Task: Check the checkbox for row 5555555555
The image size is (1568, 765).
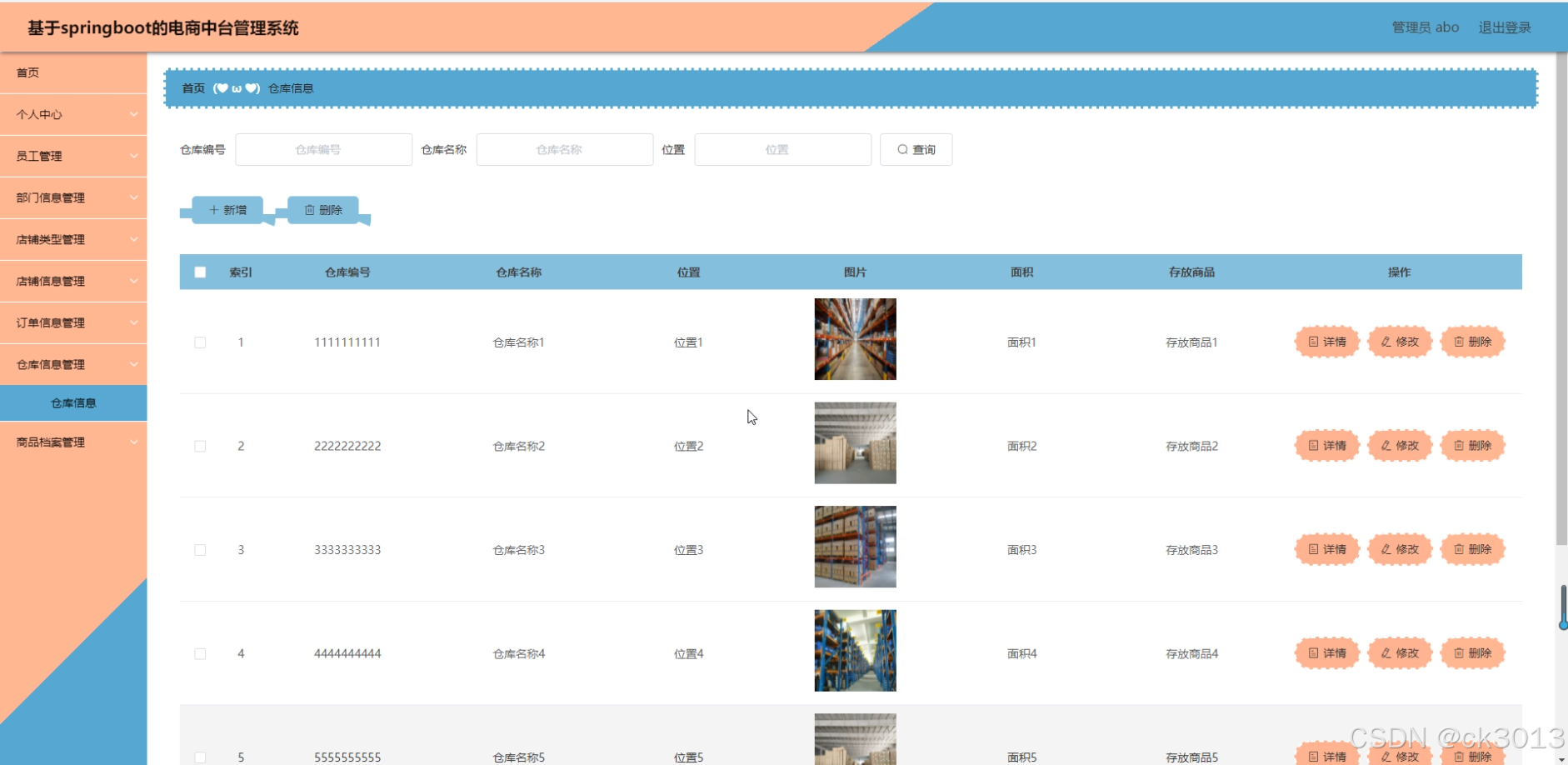Action: coord(200,757)
